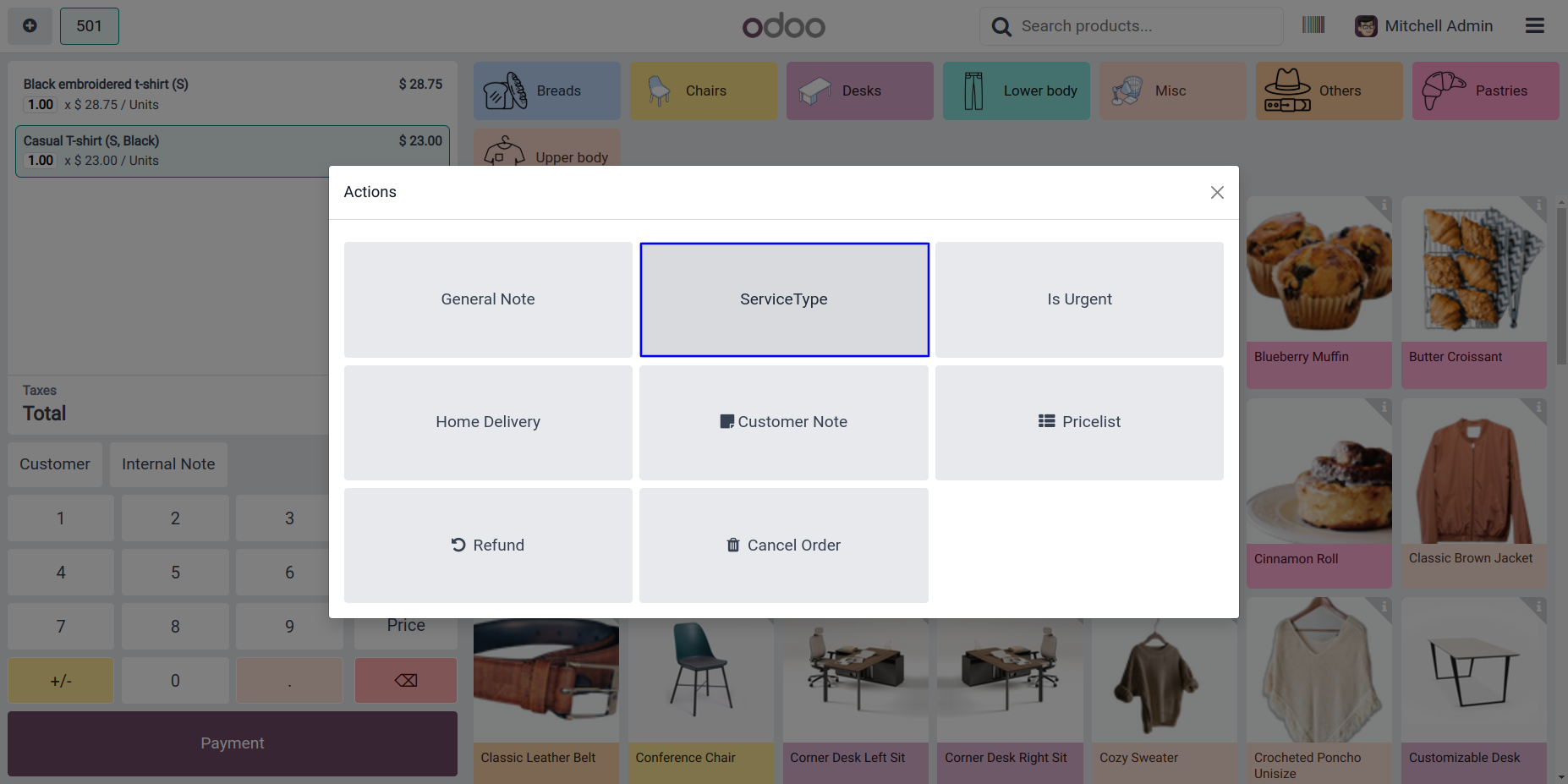1568x784 pixels.
Task: Click the search magnifier icon
Action: [x=1001, y=27]
